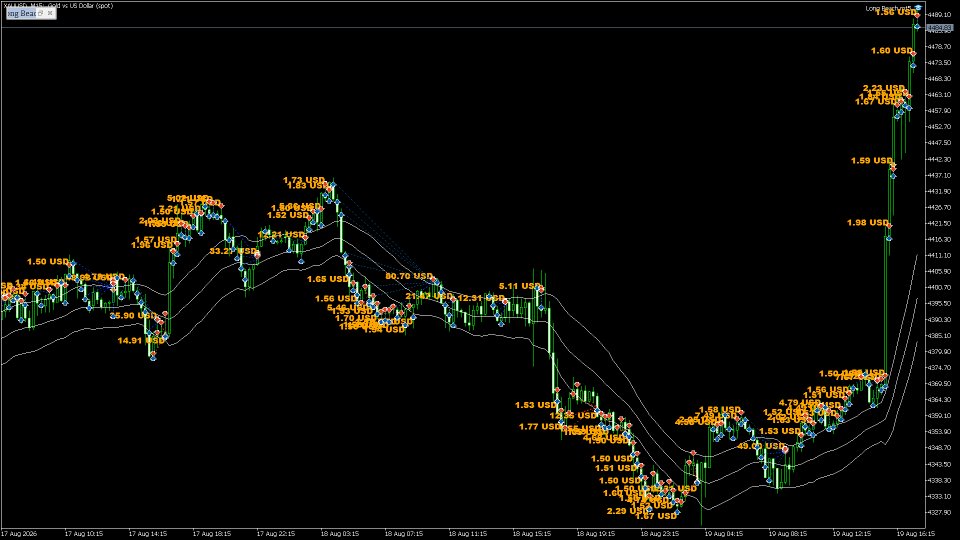This screenshot has height=540, width=960.
Task: Click the 18 Aug 23:15 time label
Action: click(x=659, y=534)
